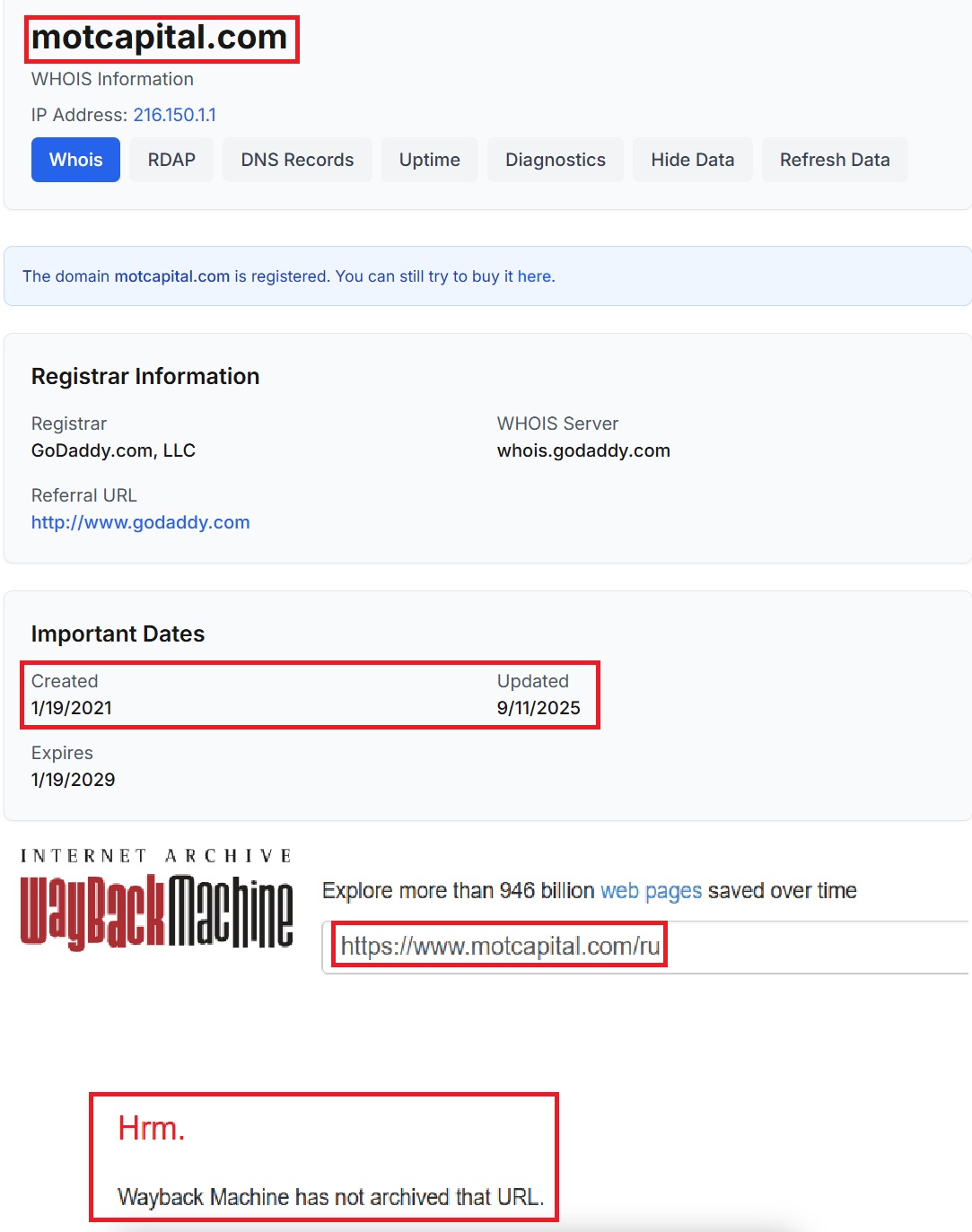Click the Updated date 9/11/2025
This screenshot has height=1232, width=972.
(539, 708)
